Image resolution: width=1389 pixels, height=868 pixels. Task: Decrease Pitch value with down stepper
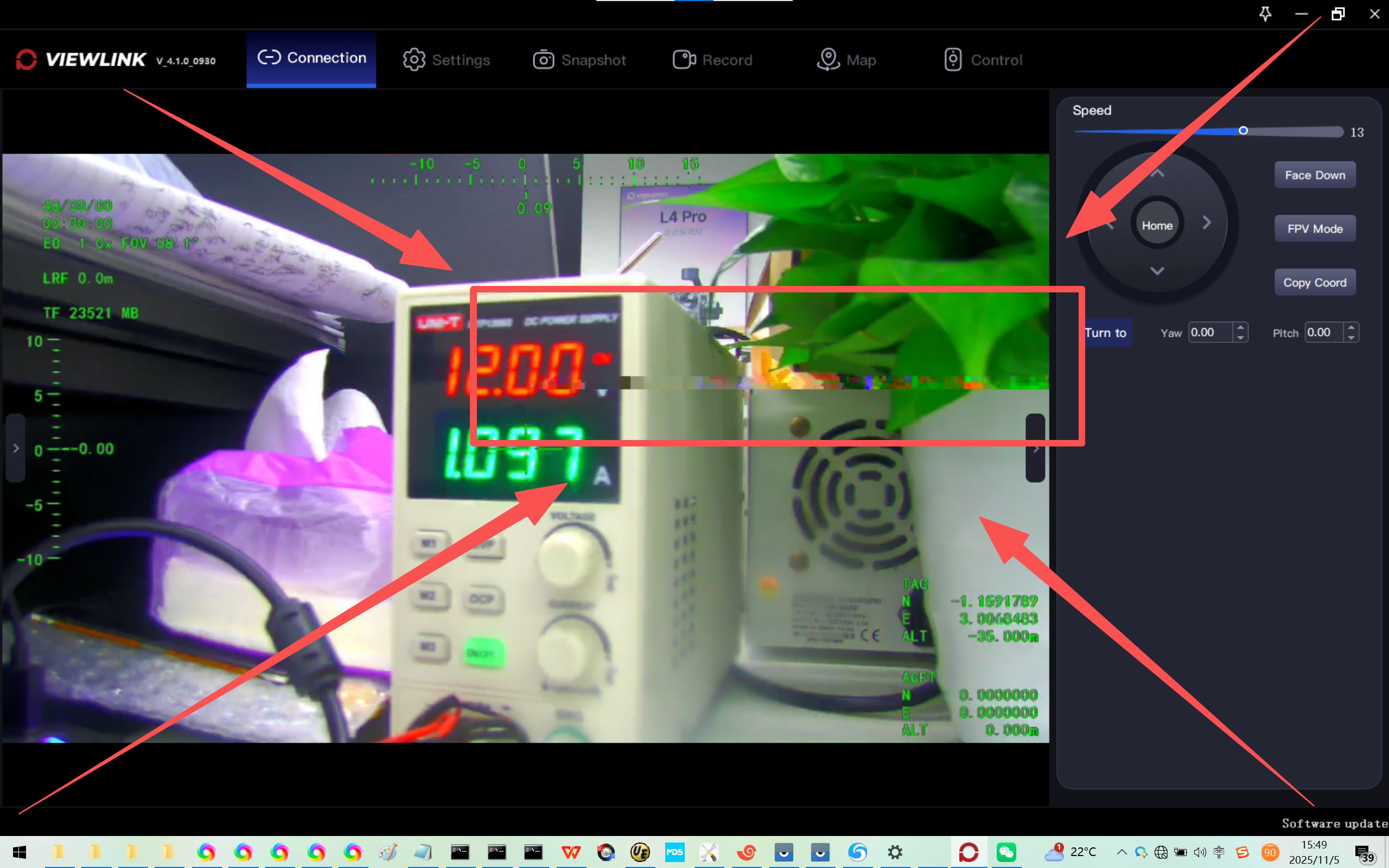[1351, 338]
